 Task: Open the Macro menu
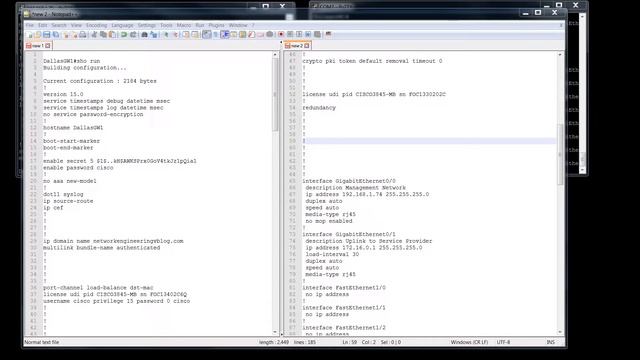click(184, 25)
